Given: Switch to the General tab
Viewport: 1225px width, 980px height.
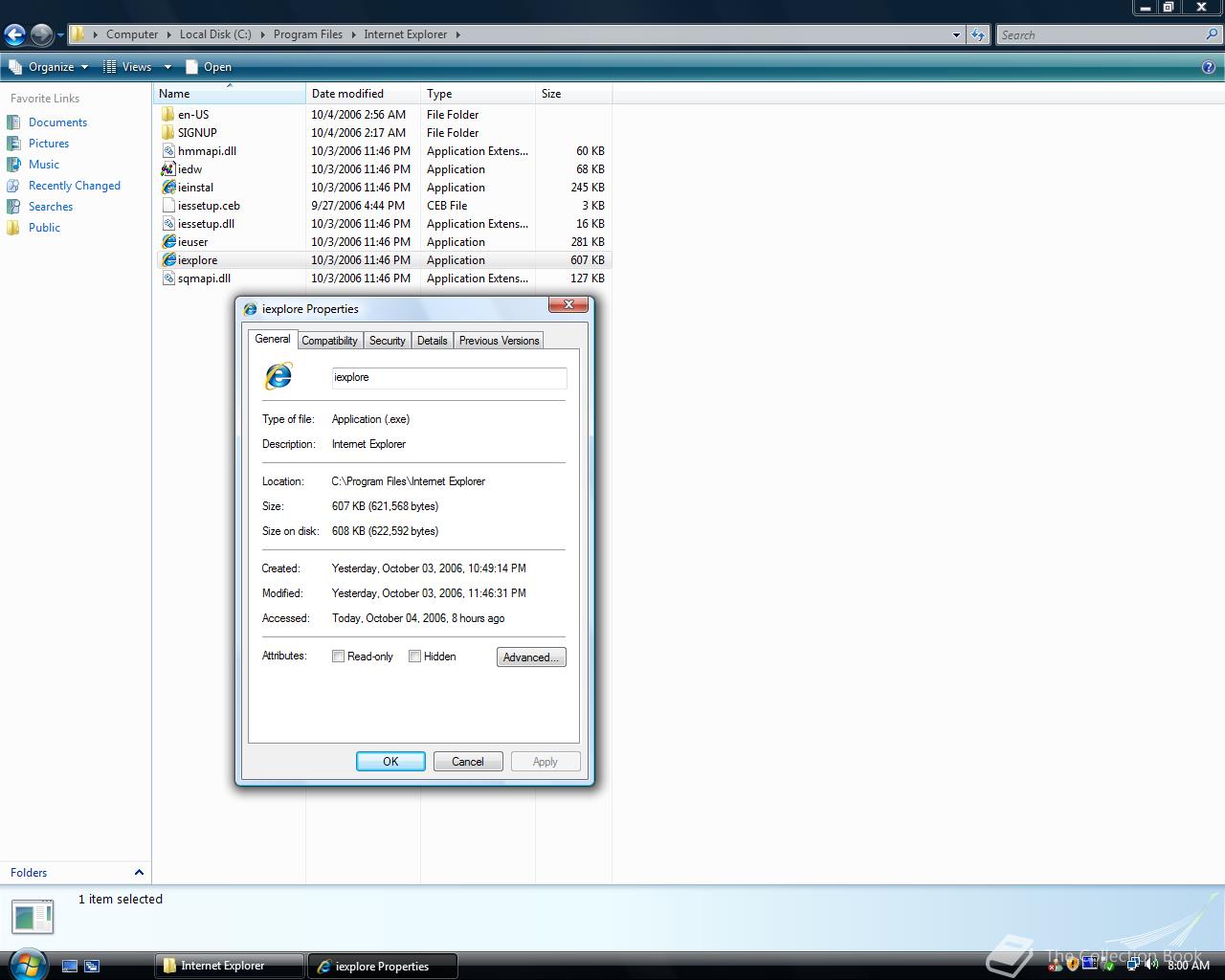Looking at the screenshot, I should click(272, 339).
